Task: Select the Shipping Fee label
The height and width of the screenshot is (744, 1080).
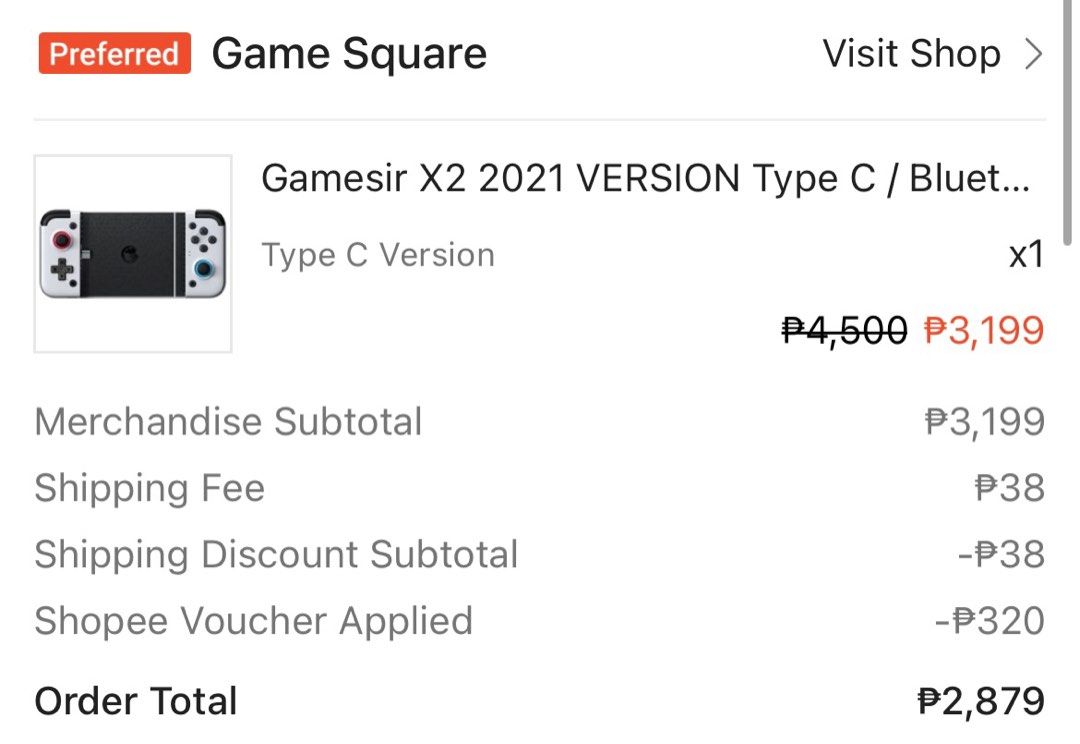Action: click(149, 488)
